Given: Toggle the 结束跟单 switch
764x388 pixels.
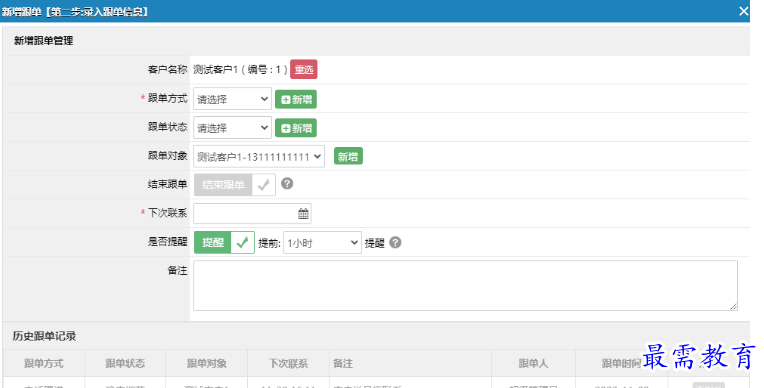Looking at the screenshot, I should click(x=234, y=185).
